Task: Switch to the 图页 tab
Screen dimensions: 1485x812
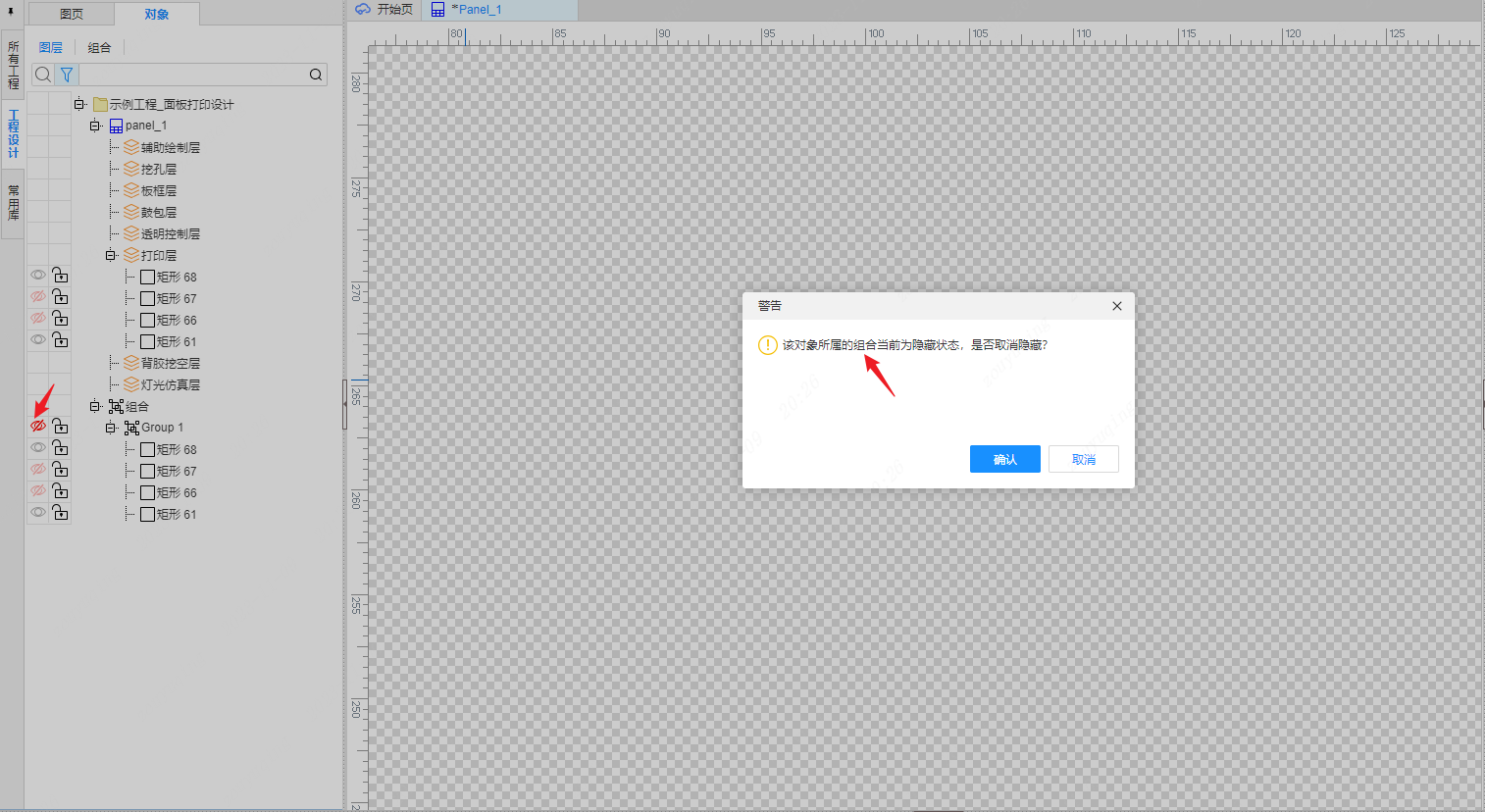Action: pos(72,14)
